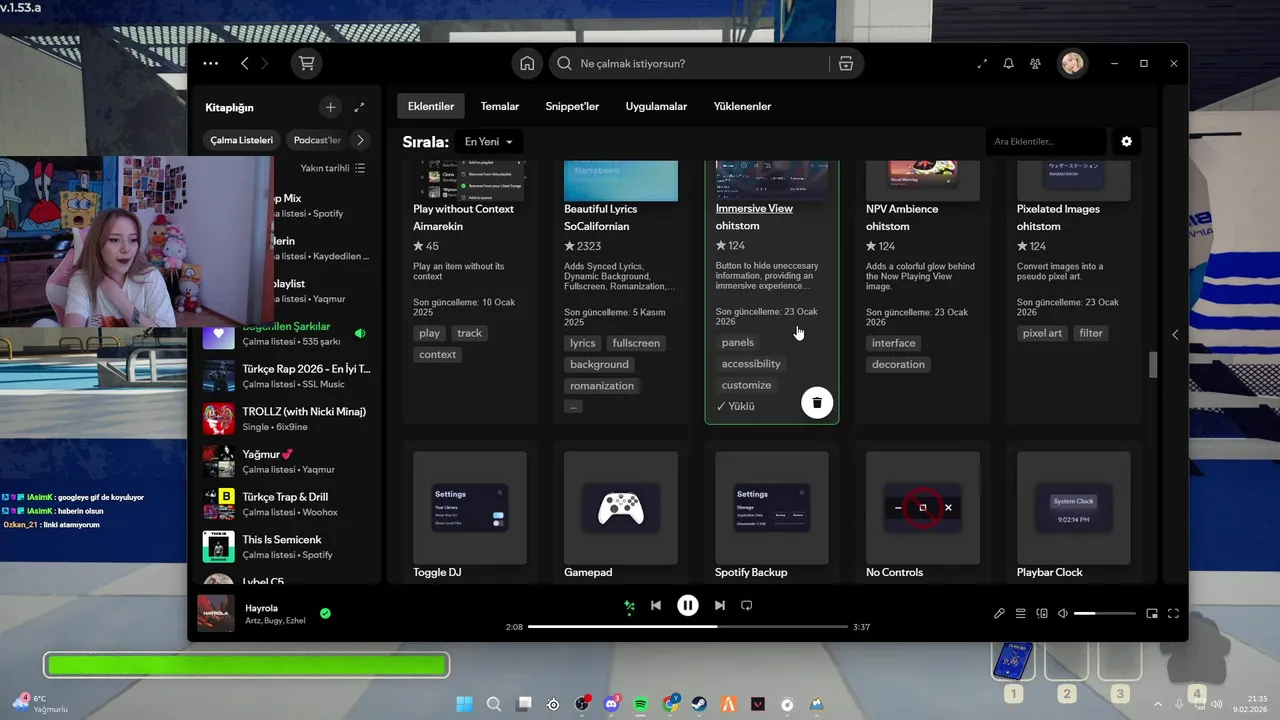Open the Immersive View extension link
1280x720 pixels.
[x=754, y=209]
